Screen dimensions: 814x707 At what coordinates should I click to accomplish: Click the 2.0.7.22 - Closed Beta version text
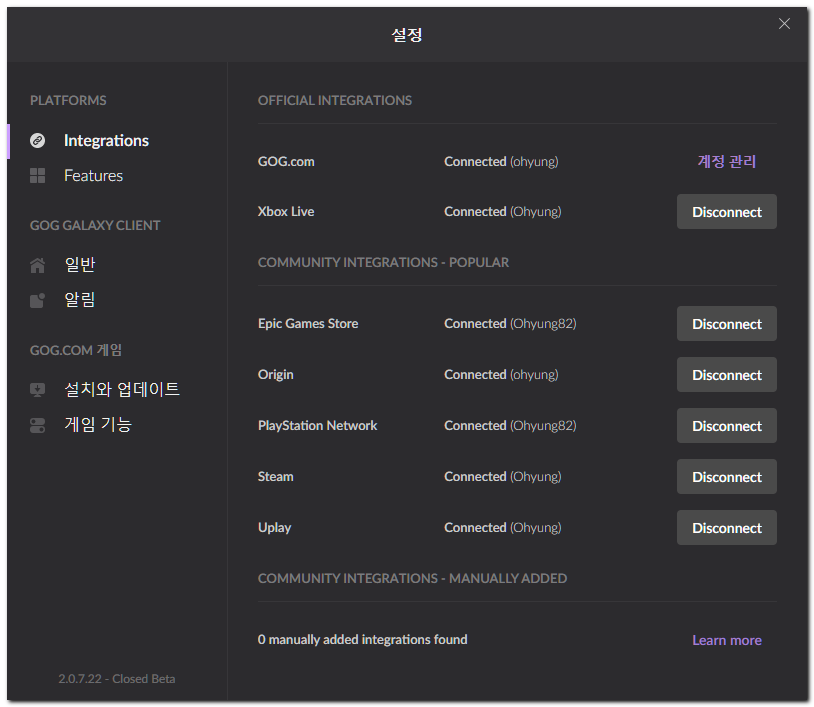pos(117,679)
